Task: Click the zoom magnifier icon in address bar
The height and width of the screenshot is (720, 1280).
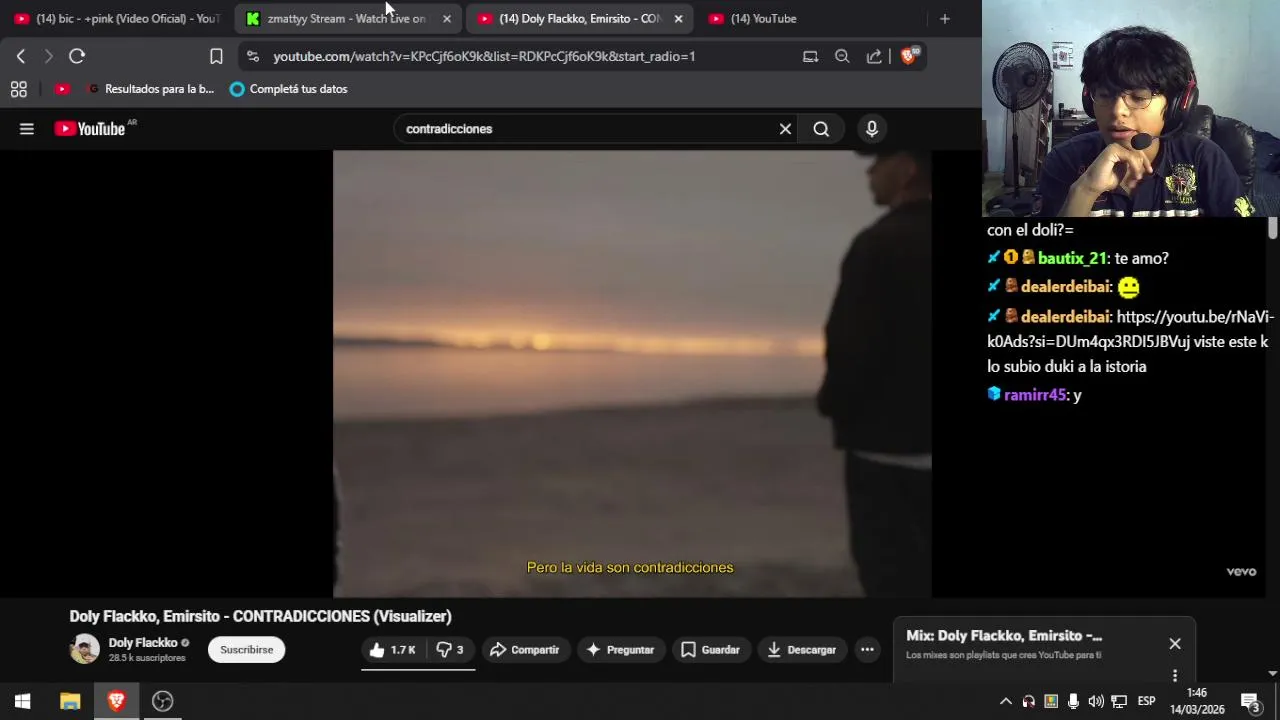Action: tap(842, 56)
